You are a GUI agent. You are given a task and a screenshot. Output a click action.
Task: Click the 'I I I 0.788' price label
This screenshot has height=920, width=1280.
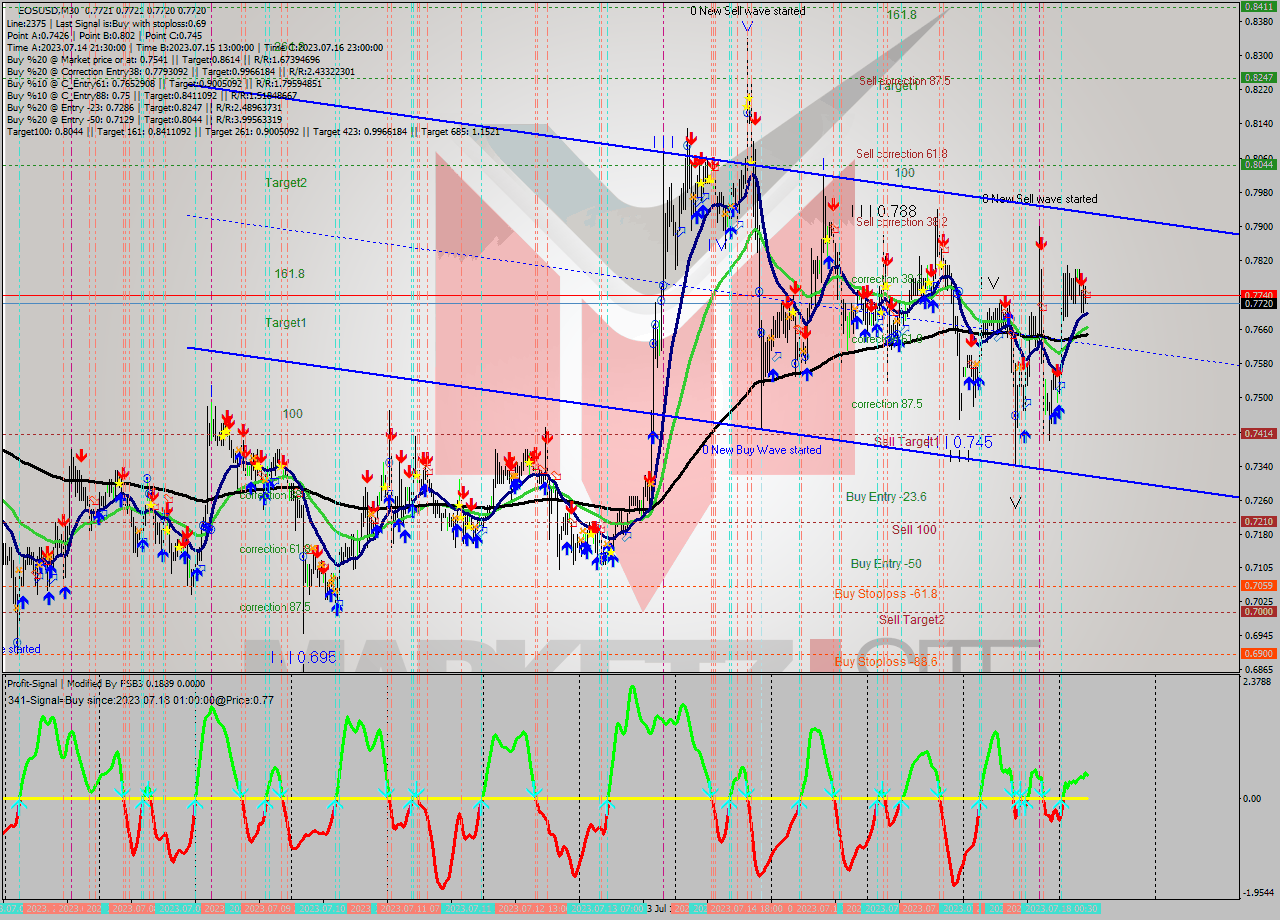[x=884, y=211]
